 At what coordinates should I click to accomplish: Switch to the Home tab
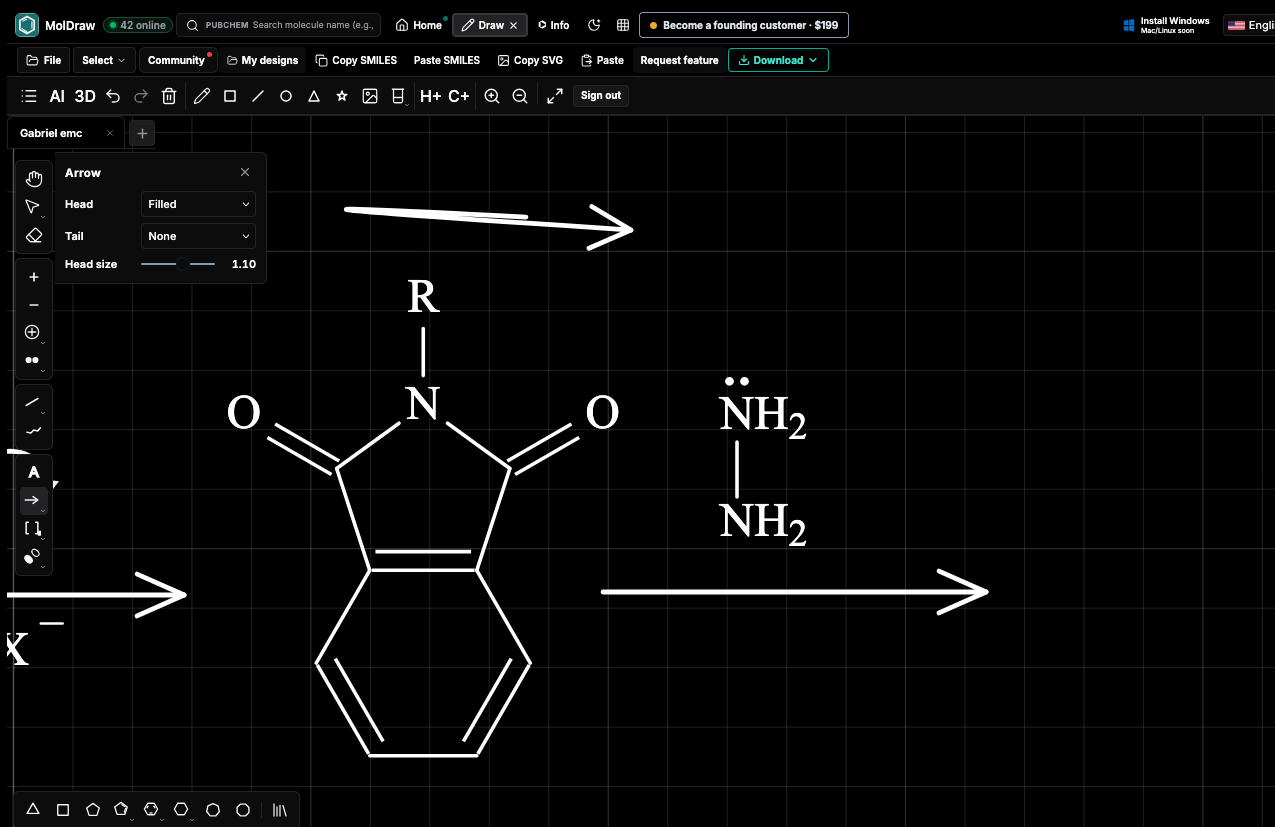pos(419,25)
